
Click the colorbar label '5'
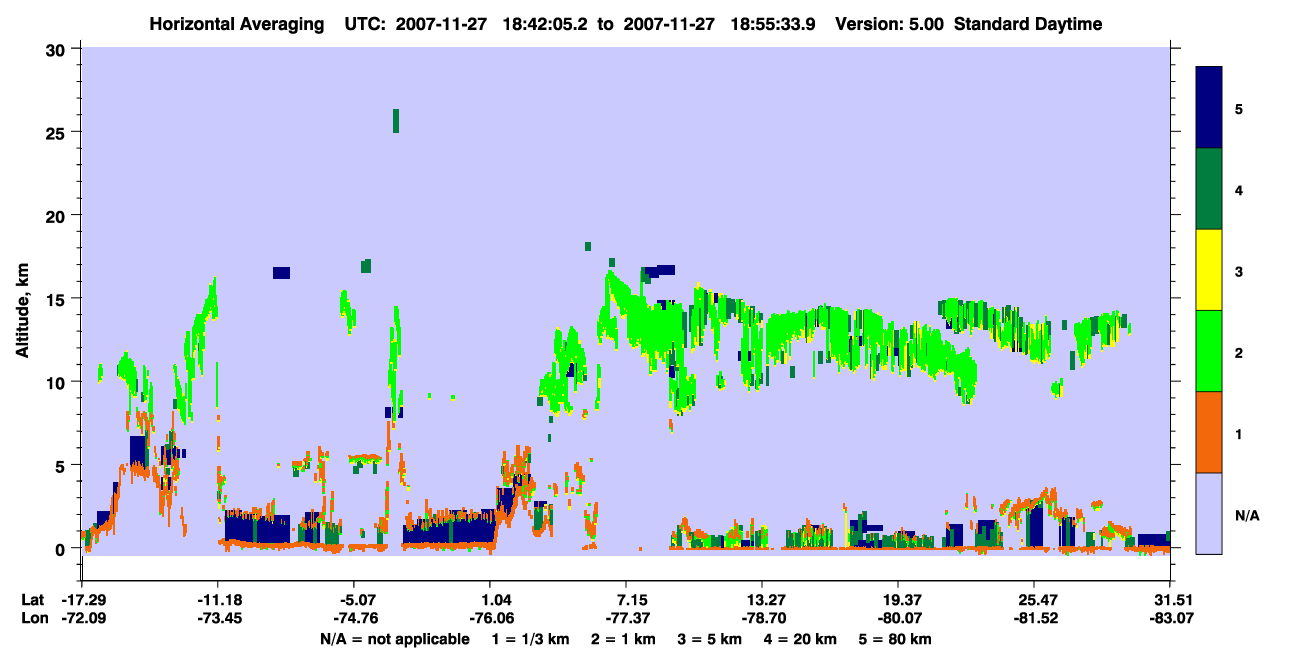click(1239, 108)
